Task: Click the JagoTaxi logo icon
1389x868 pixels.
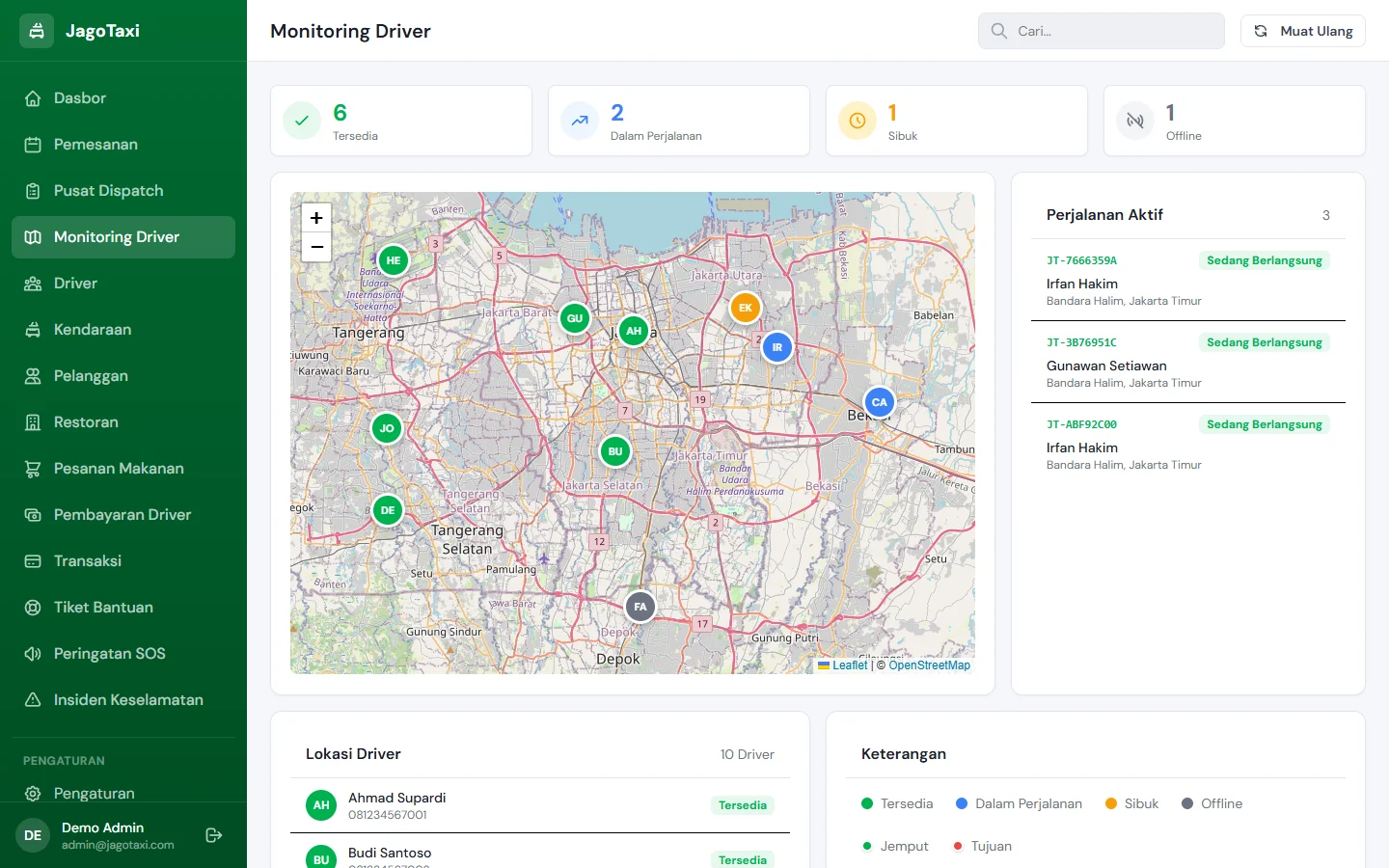Action: pyautogui.click(x=37, y=31)
